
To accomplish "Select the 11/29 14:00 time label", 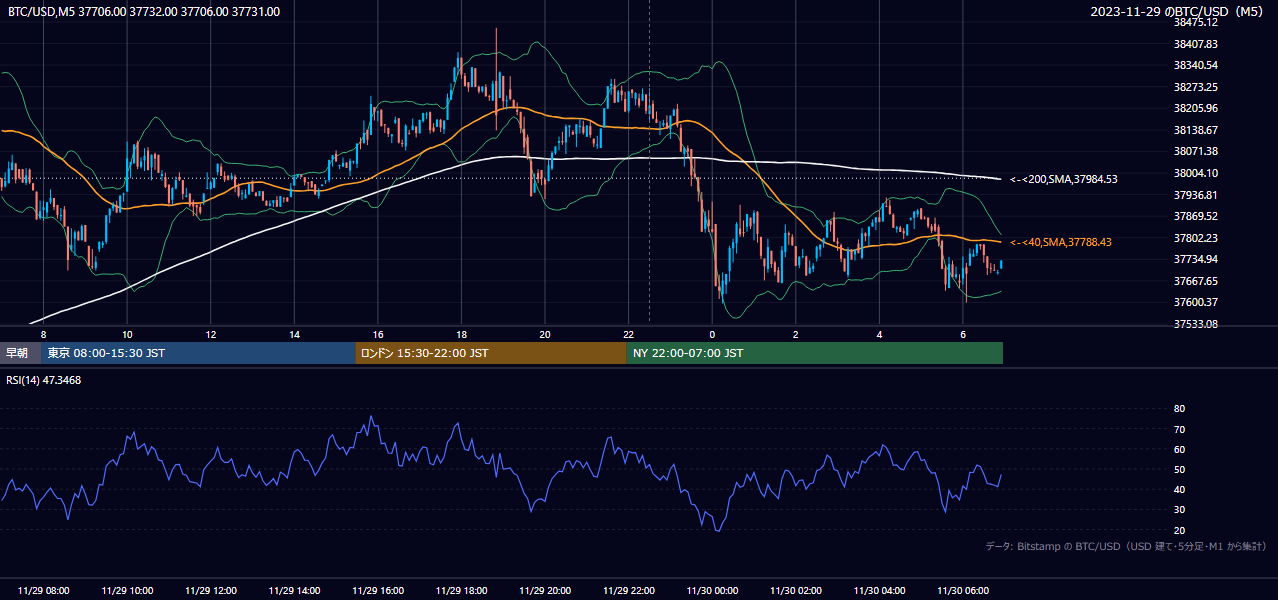I will click(294, 591).
